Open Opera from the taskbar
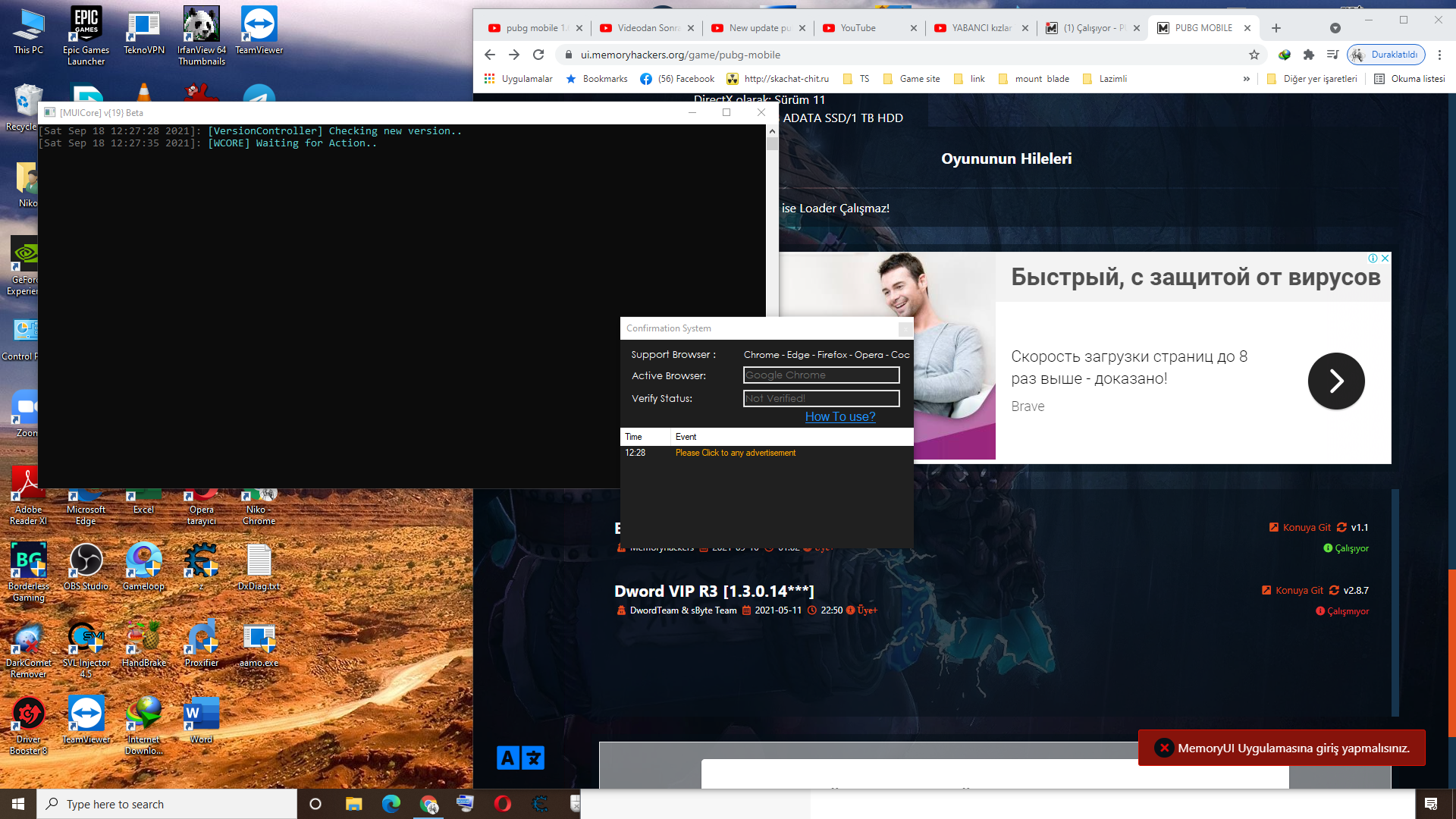 pos(502,804)
